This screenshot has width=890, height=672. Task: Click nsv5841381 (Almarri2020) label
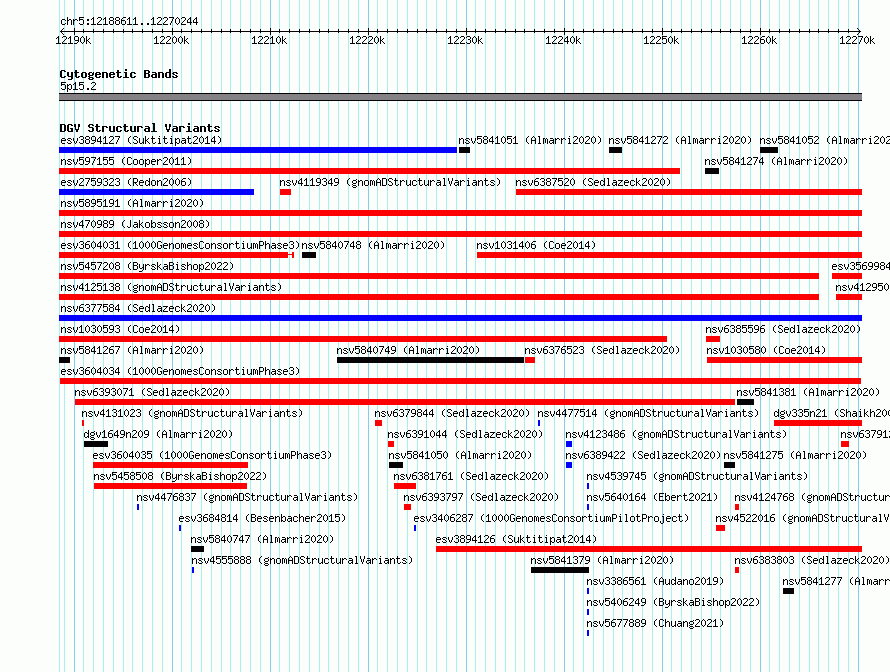tap(808, 392)
